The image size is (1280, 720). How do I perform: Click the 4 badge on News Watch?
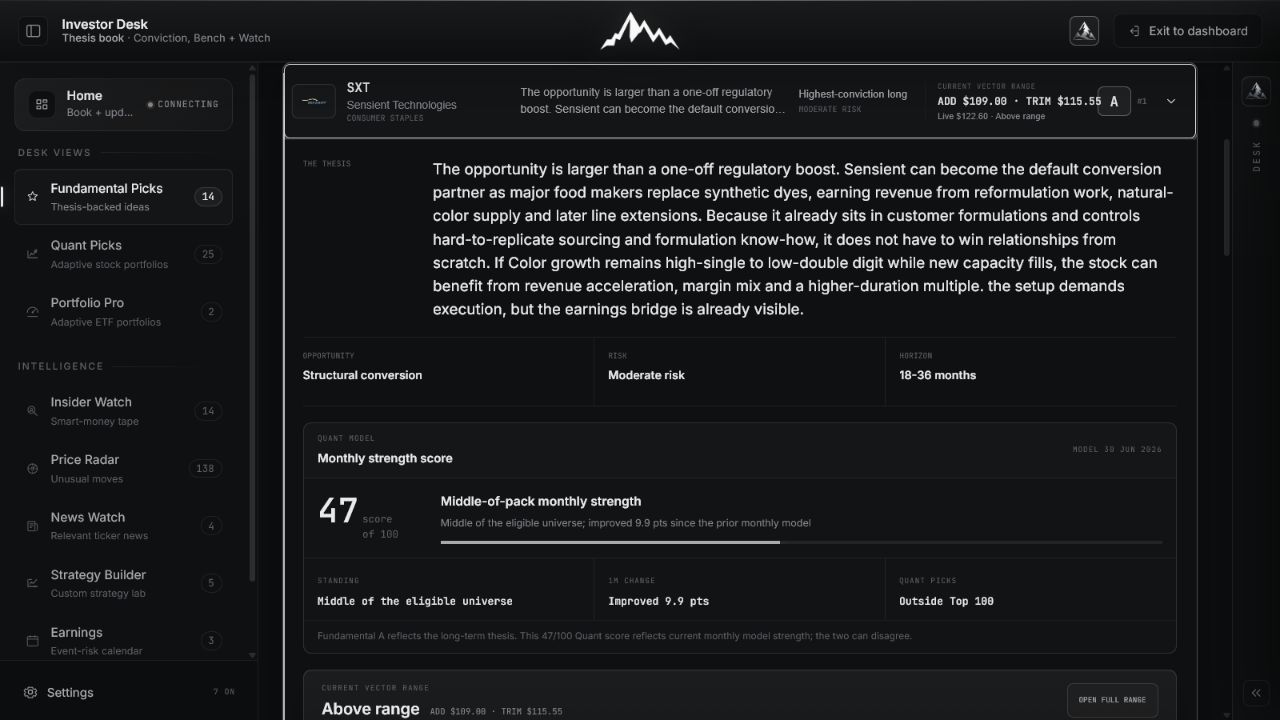(211, 526)
